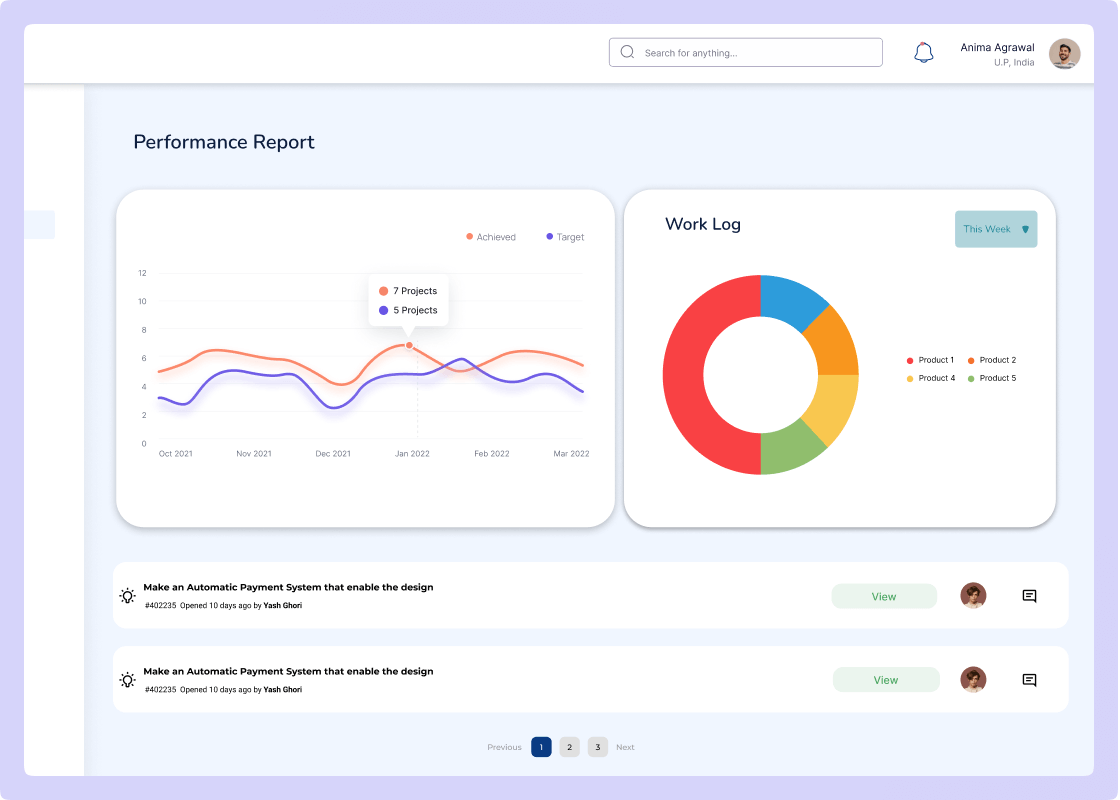
Task: Focus the Search for anything field
Action: [x=755, y=53]
